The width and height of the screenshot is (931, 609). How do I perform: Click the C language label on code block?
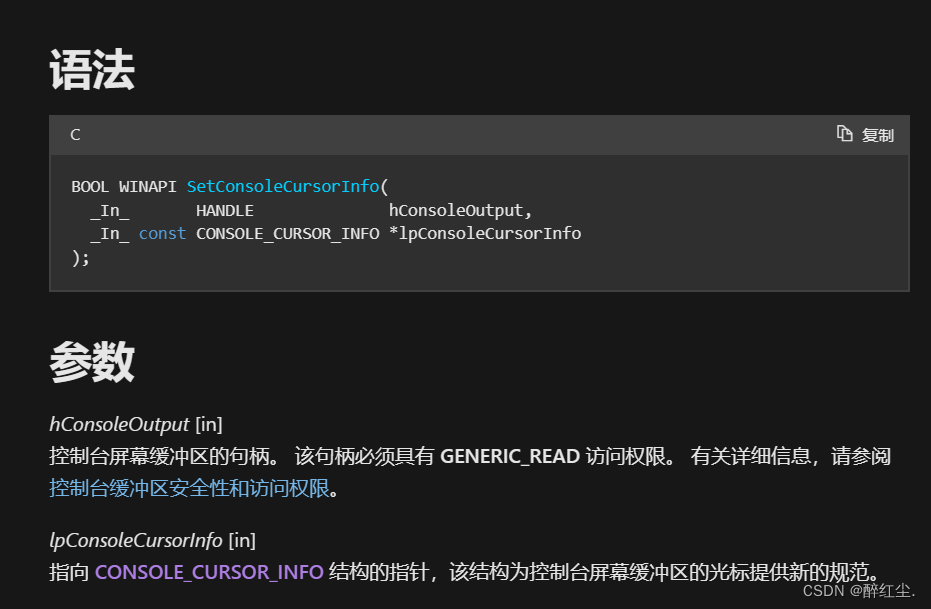(x=75, y=135)
